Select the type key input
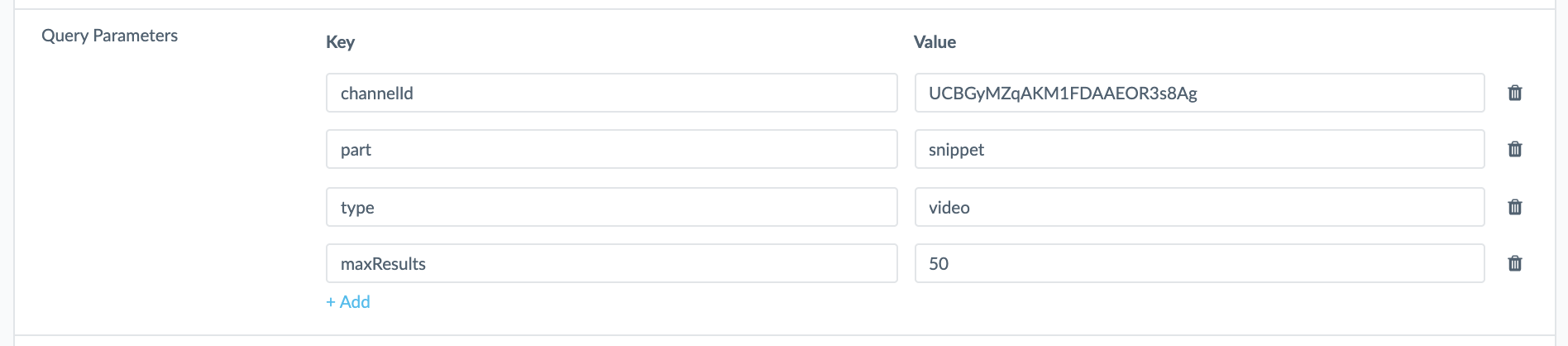Image resolution: width=1568 pixels, height=346 pixels. (612, 207)
